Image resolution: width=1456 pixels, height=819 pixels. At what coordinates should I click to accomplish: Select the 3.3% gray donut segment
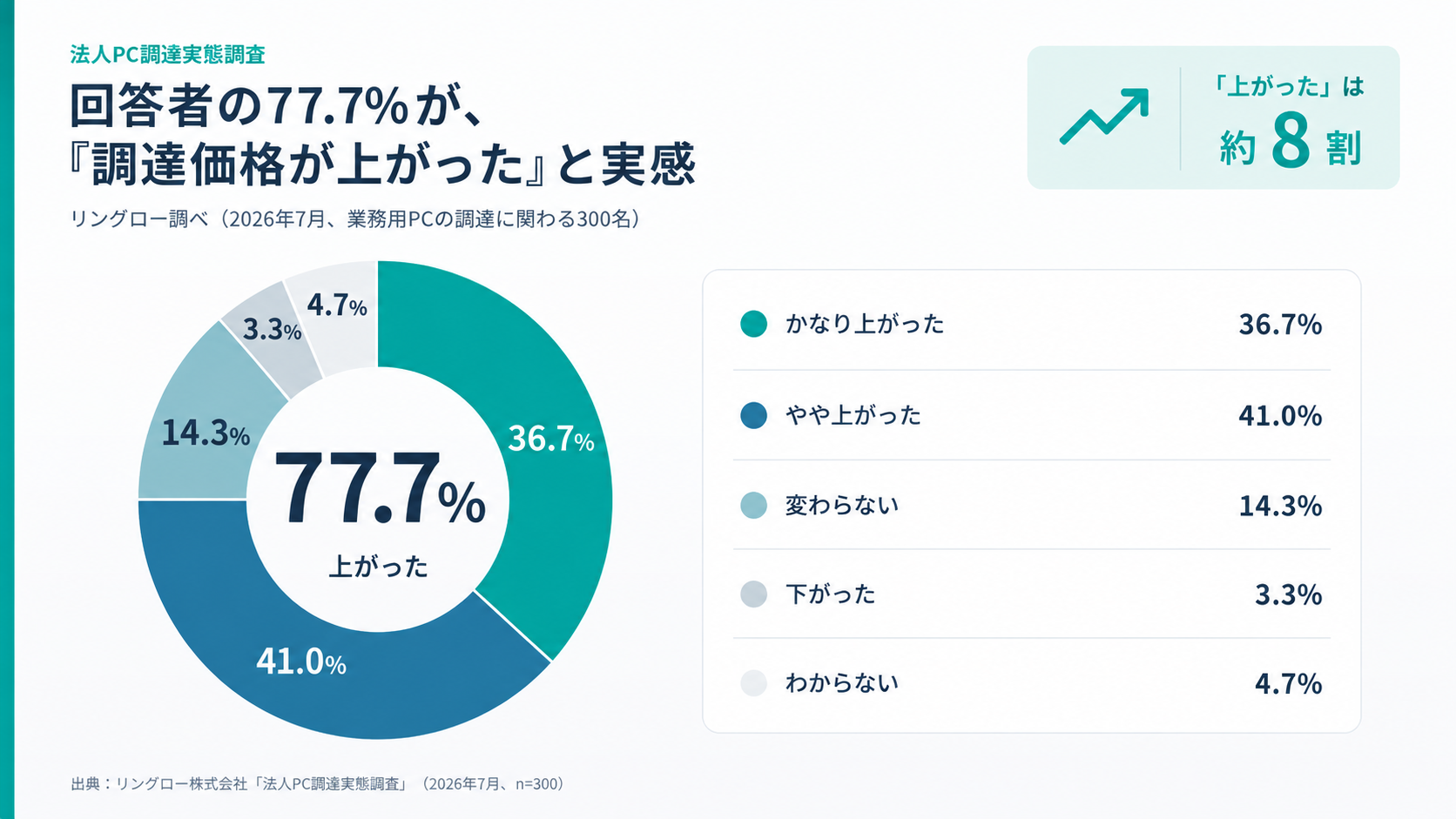point(272,335)
